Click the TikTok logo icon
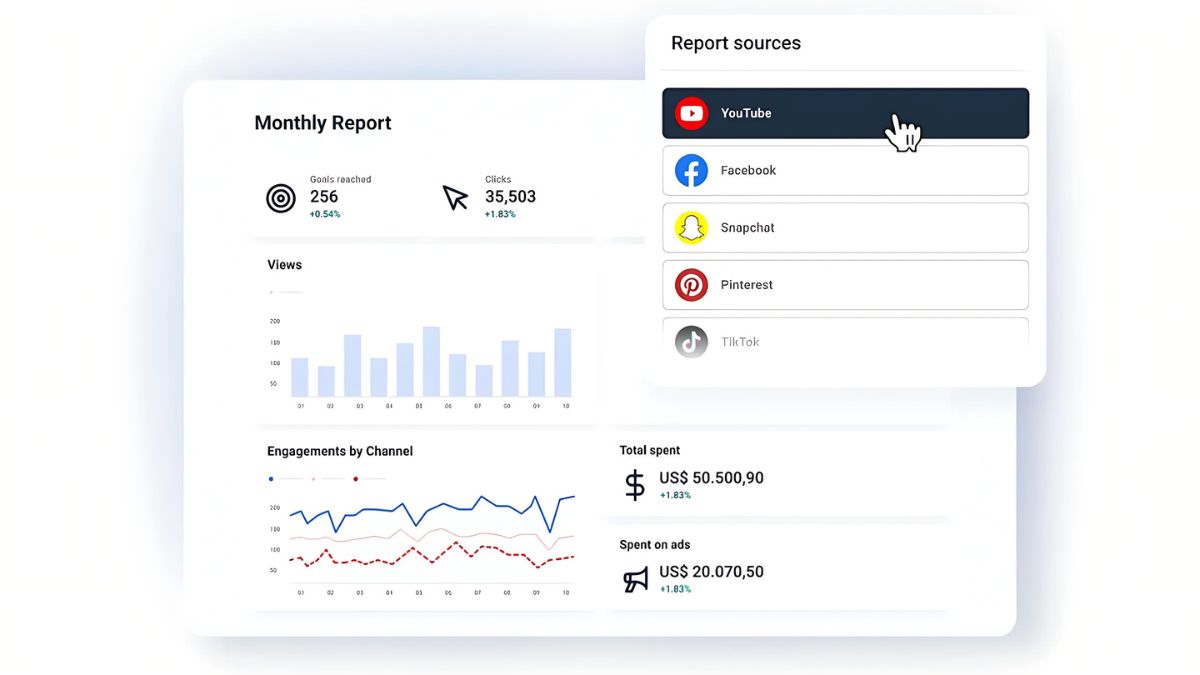 (691, 342)
